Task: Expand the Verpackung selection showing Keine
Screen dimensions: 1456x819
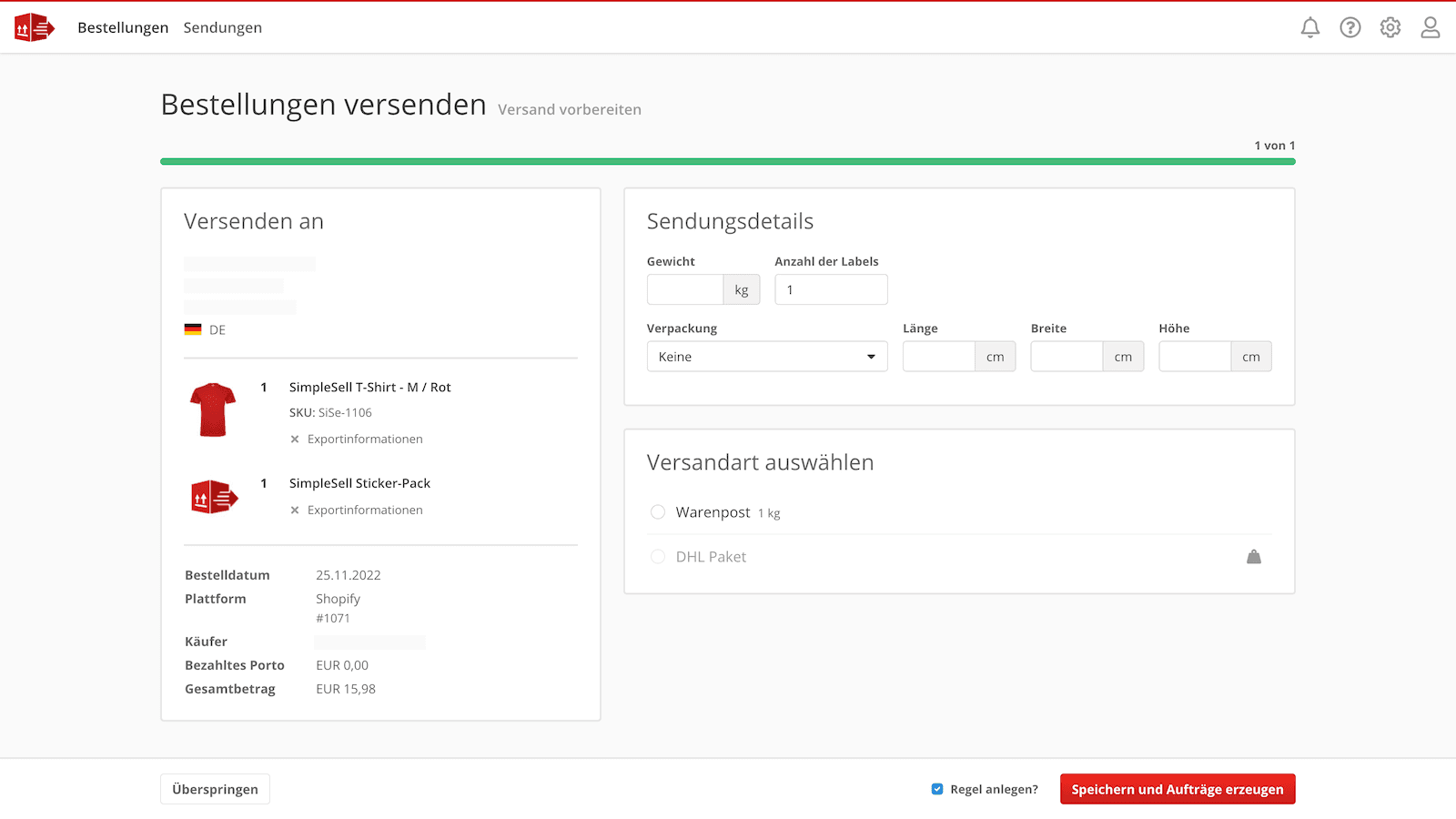Action: point(767,356)
